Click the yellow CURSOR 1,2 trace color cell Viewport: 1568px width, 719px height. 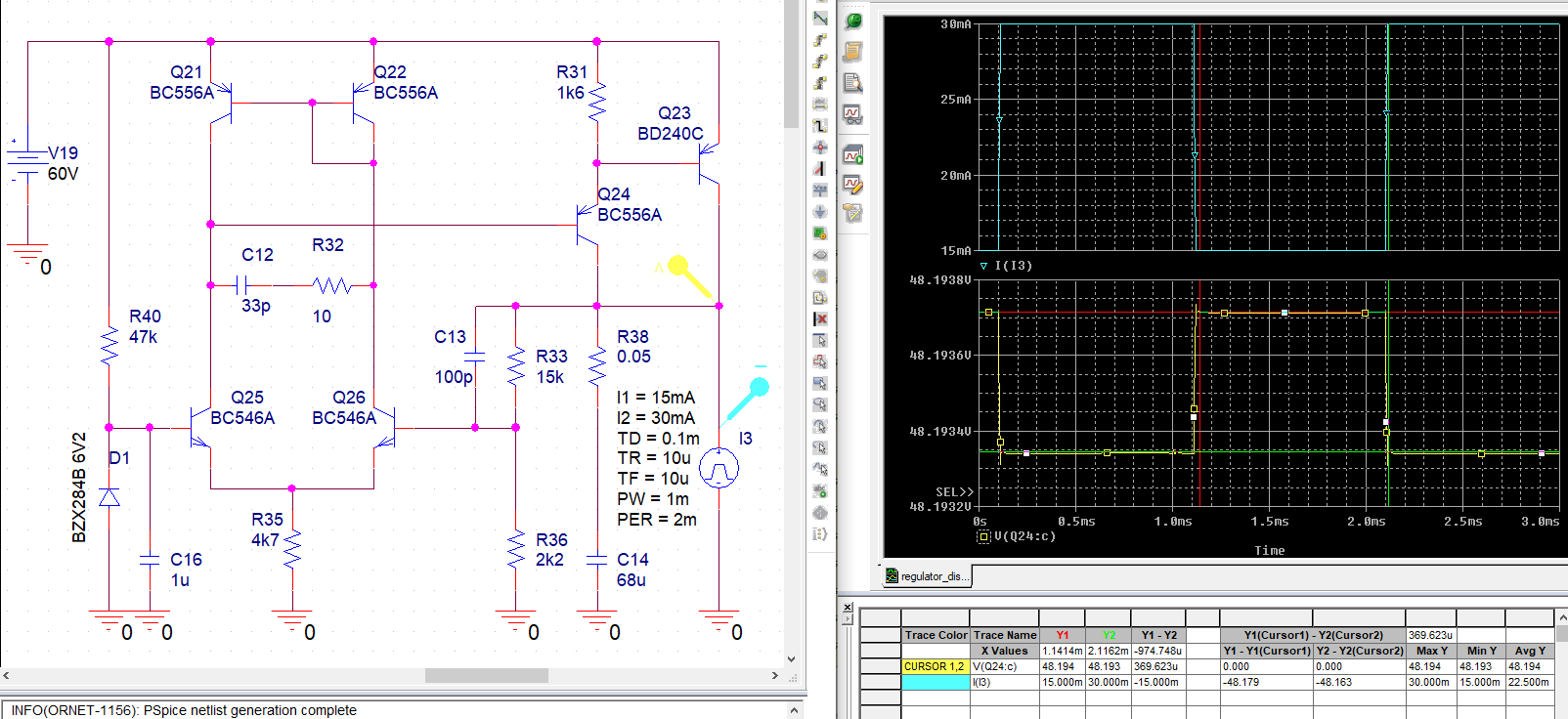coord(935,666)
